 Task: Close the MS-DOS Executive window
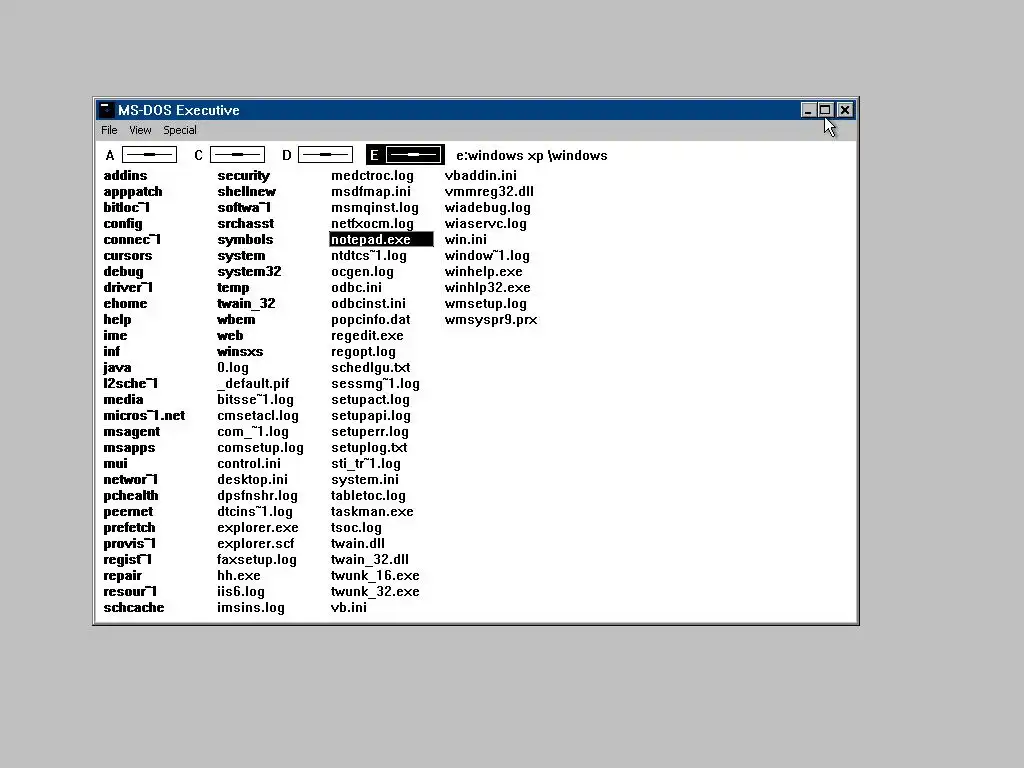tap(845, 110)
